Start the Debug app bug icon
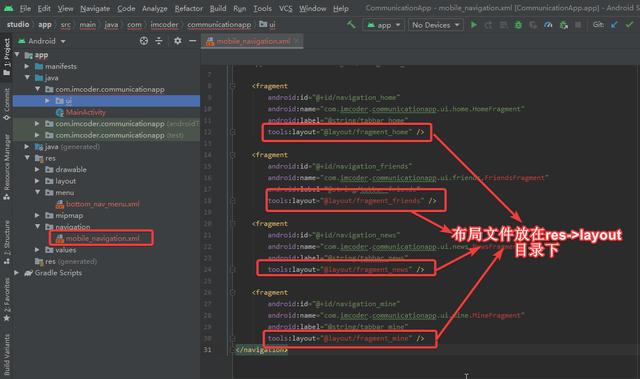Viewport: 640px width, 379px height. point(518,25)
